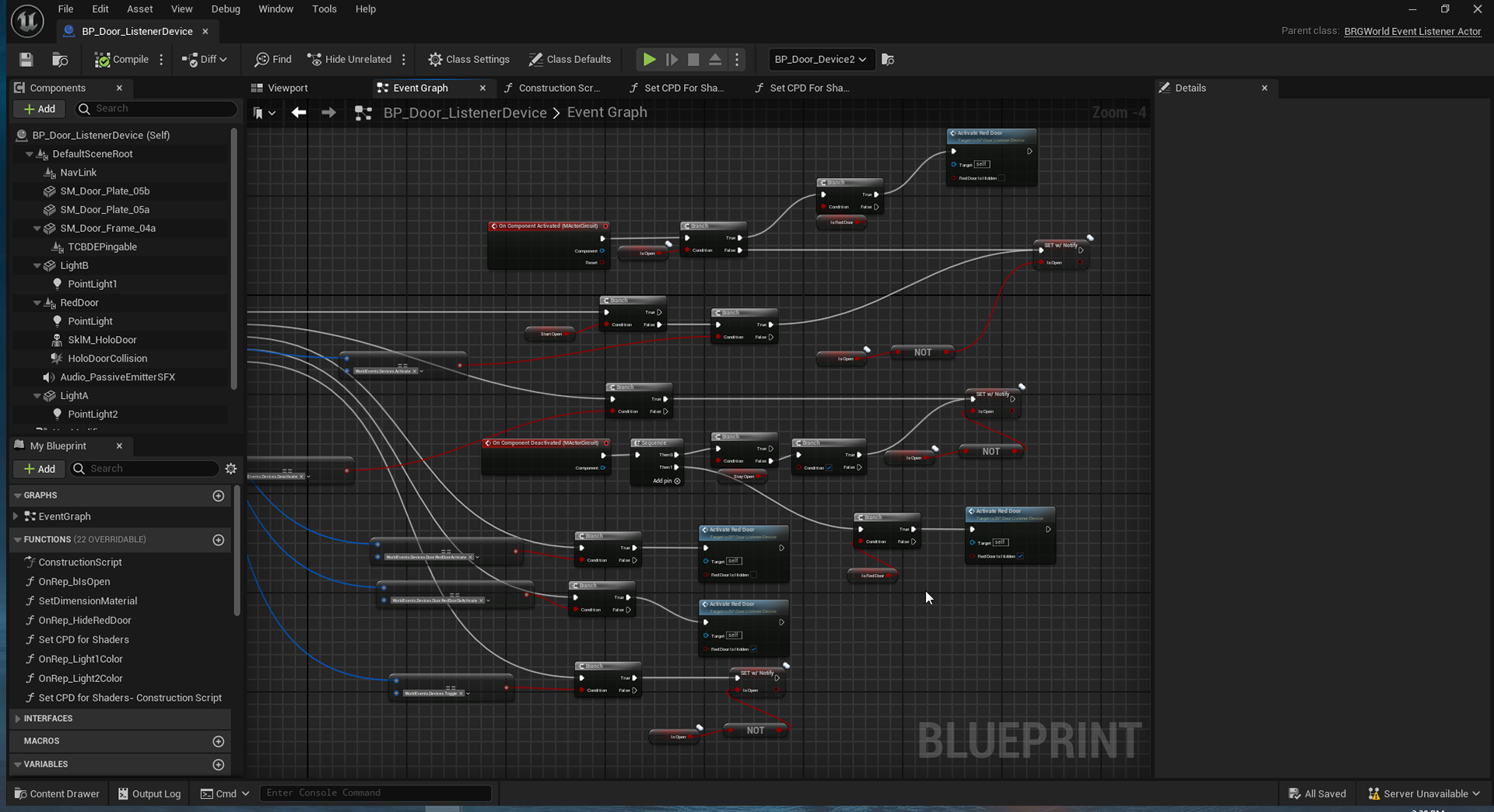Image resolution: width=1494 pixels, height=812 pixels.
Task: Click the Save blueprint floppy icon
Action: tap(26, 60)
